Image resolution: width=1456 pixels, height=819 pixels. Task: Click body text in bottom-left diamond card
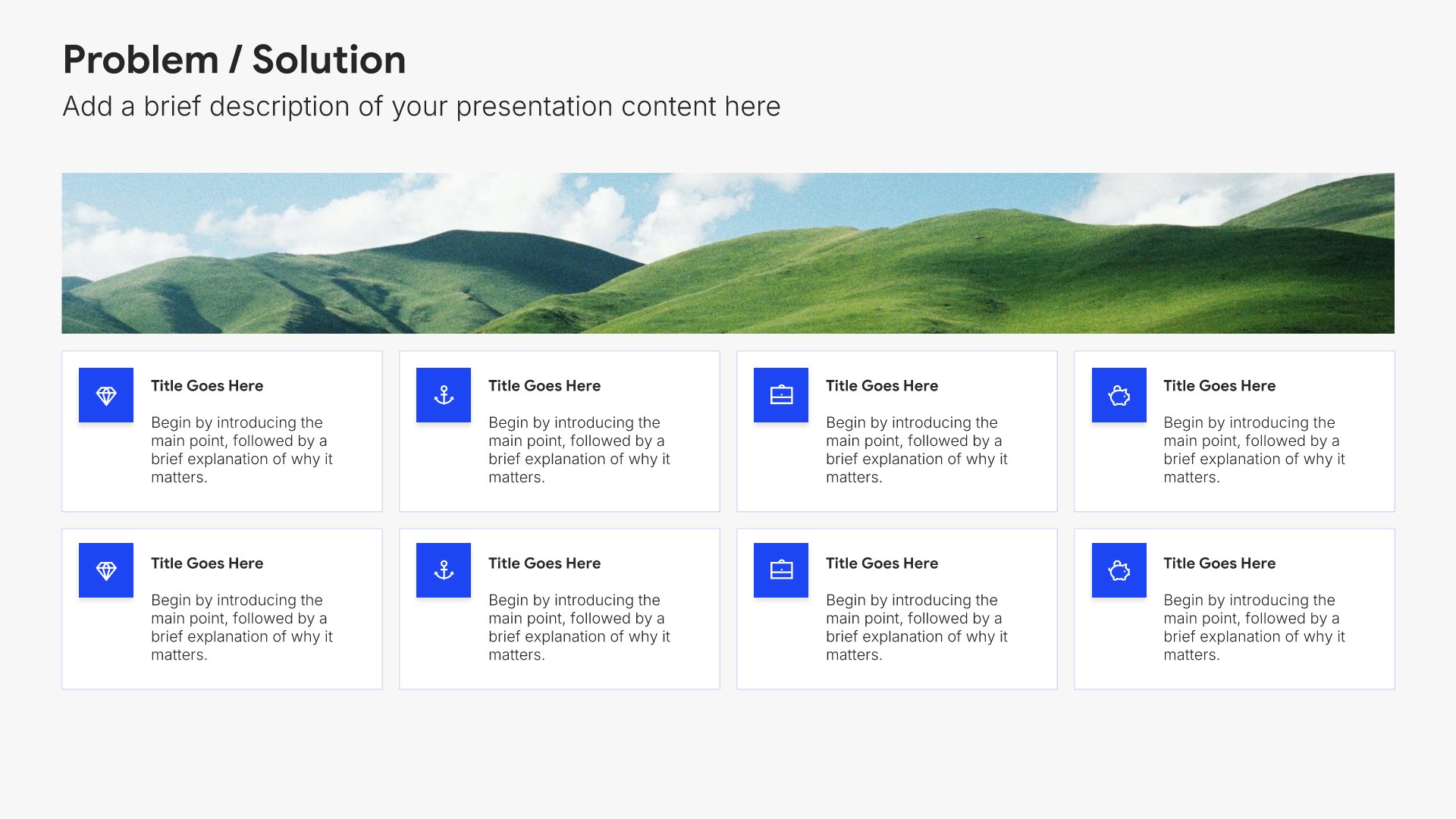(242, 627)
